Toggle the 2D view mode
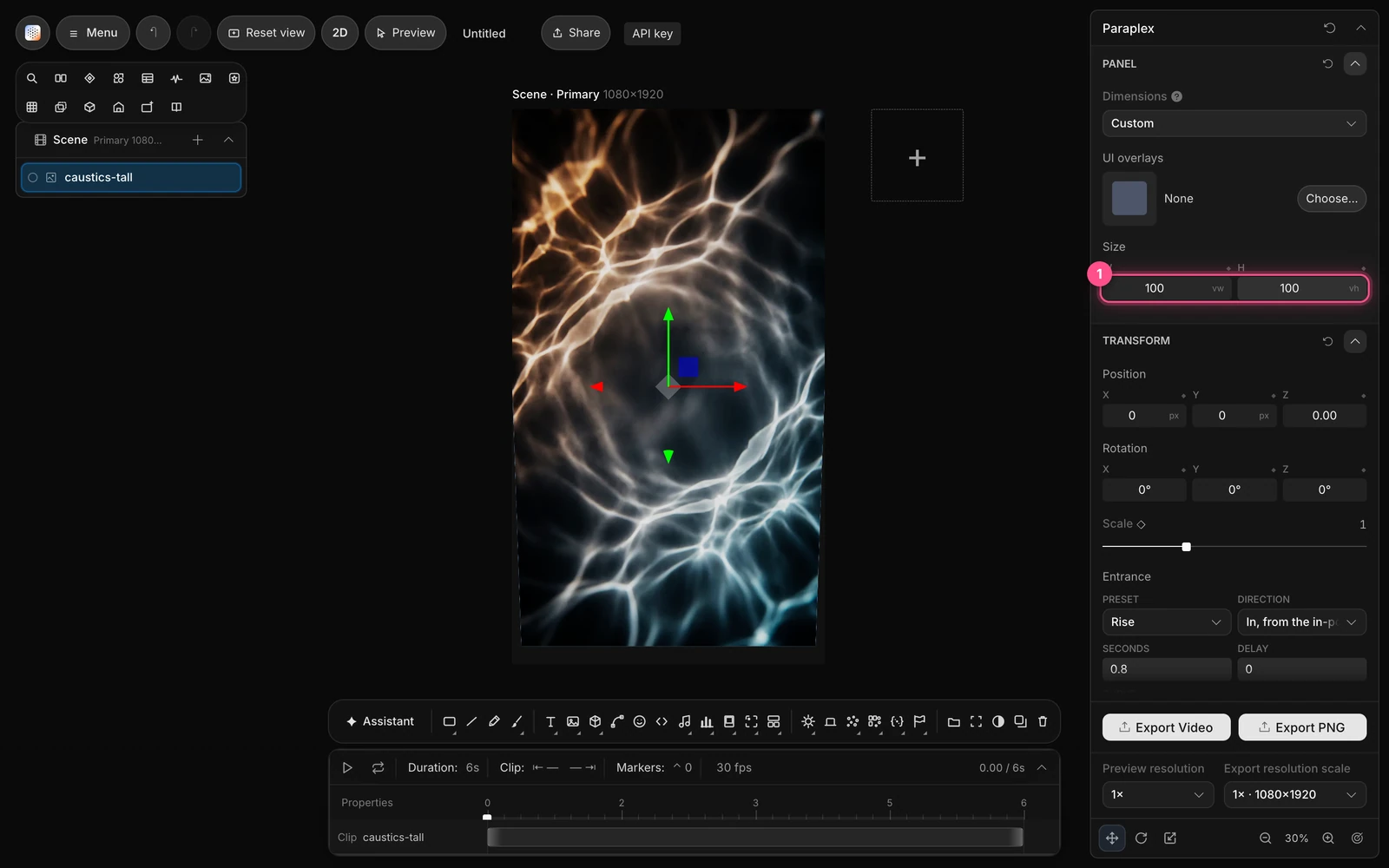Screen dimensions: 1389x868 339,33
